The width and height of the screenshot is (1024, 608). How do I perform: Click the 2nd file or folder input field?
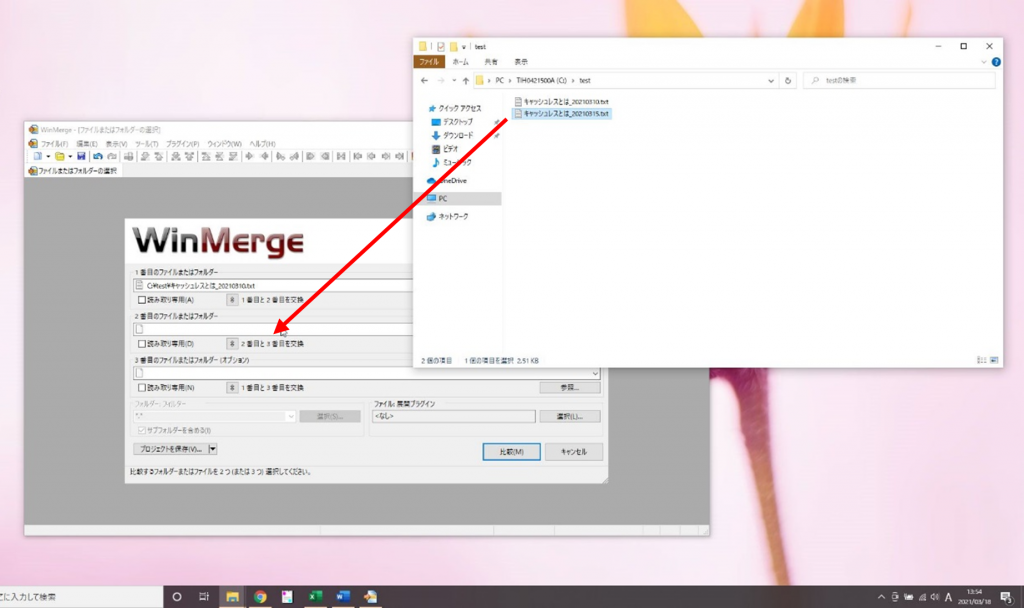point(273,329)
